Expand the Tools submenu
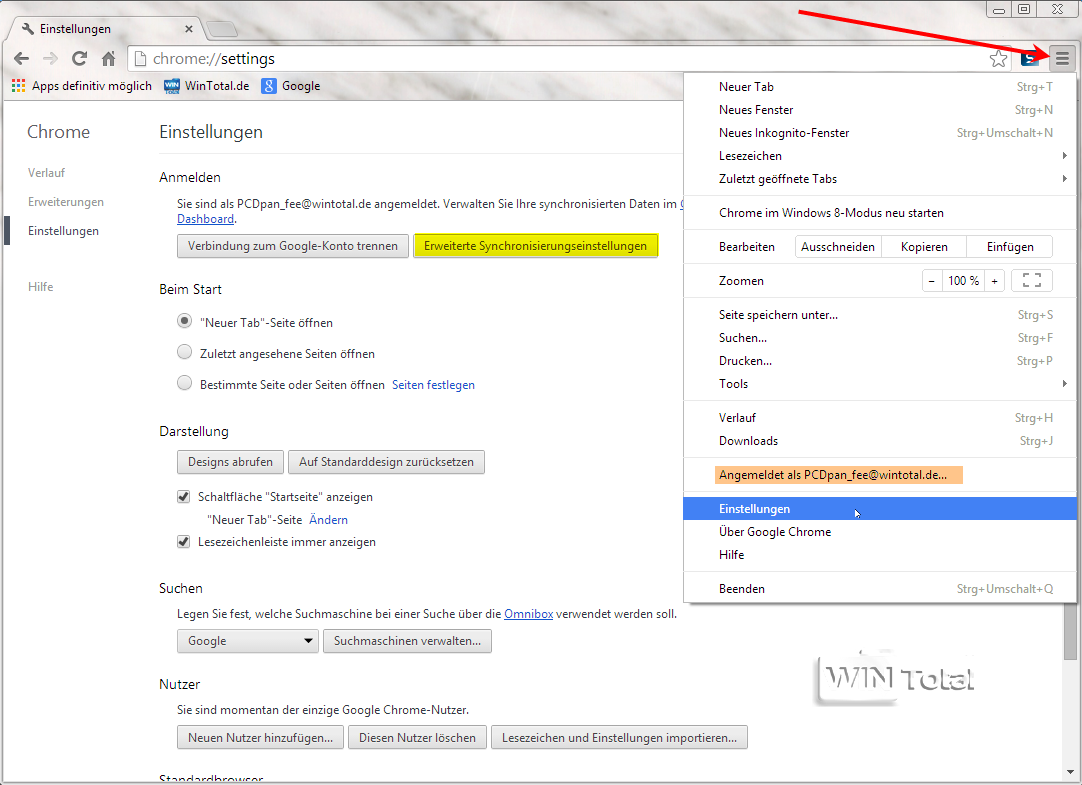Screen dimensions: 1082x785 pos(880,384)
